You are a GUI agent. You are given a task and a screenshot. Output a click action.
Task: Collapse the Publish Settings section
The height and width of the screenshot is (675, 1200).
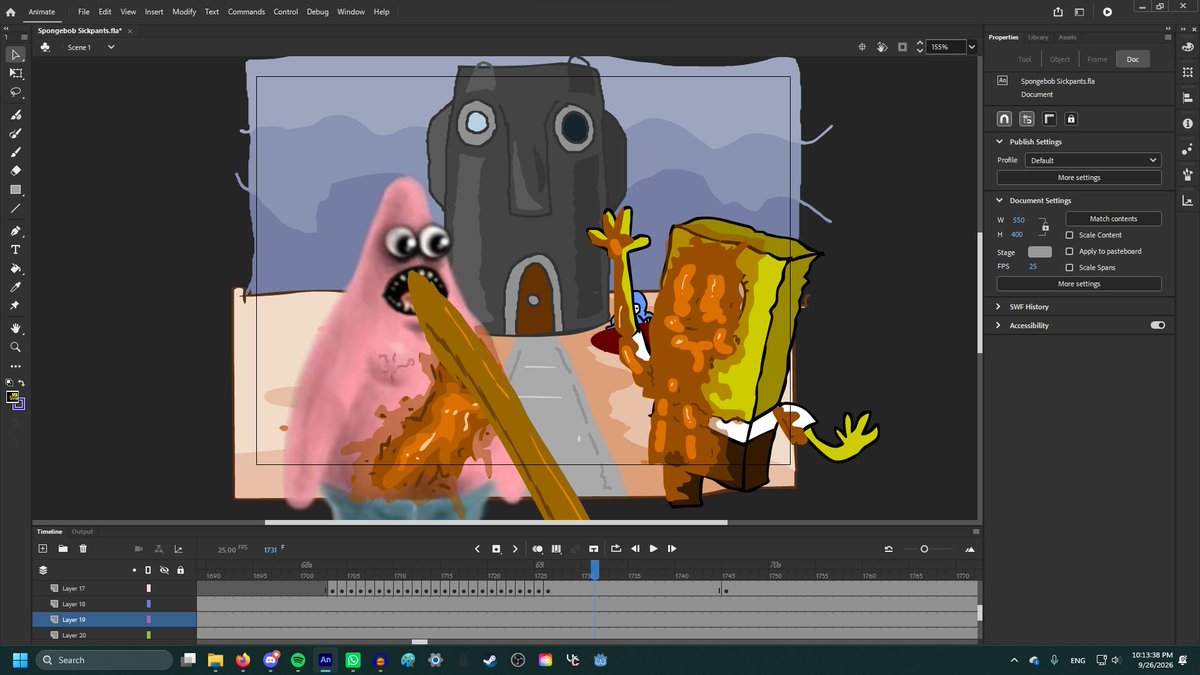[999, 142]
